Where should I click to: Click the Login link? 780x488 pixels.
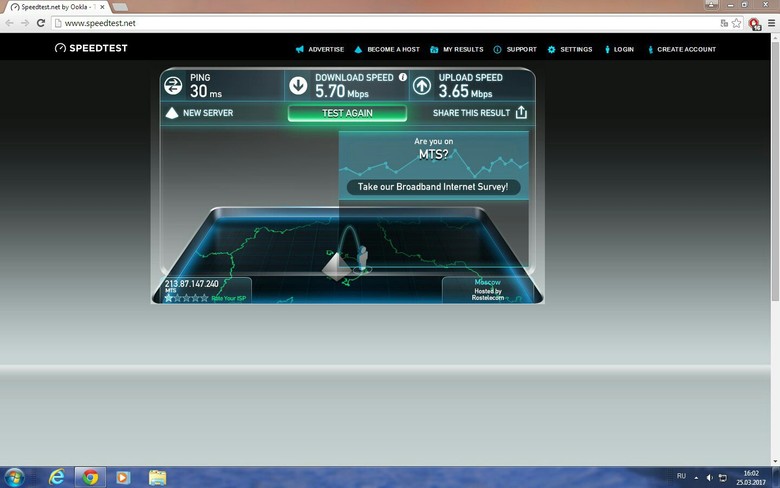tap(619, 49)
